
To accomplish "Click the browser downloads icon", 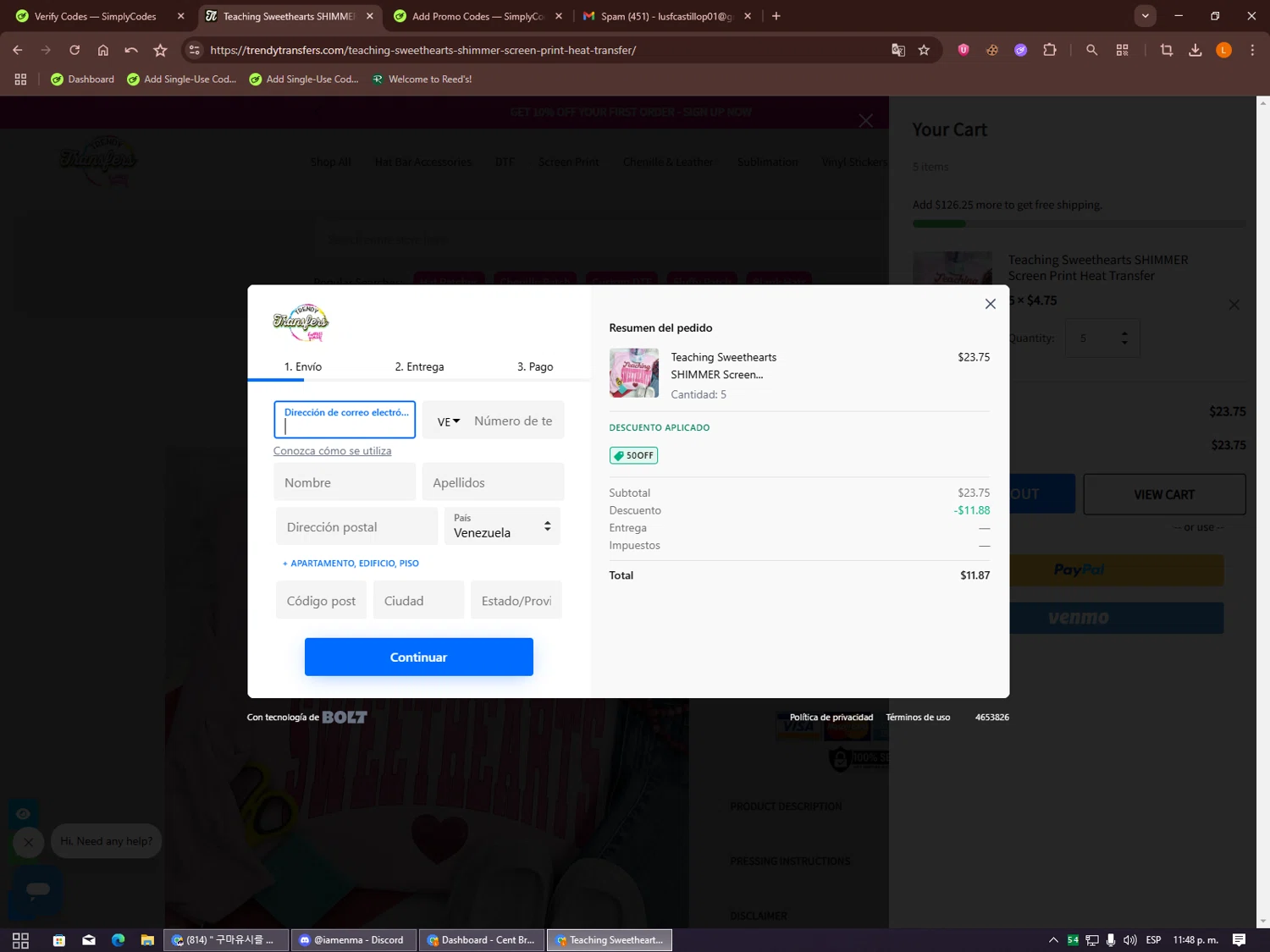I will [1195, 50].
